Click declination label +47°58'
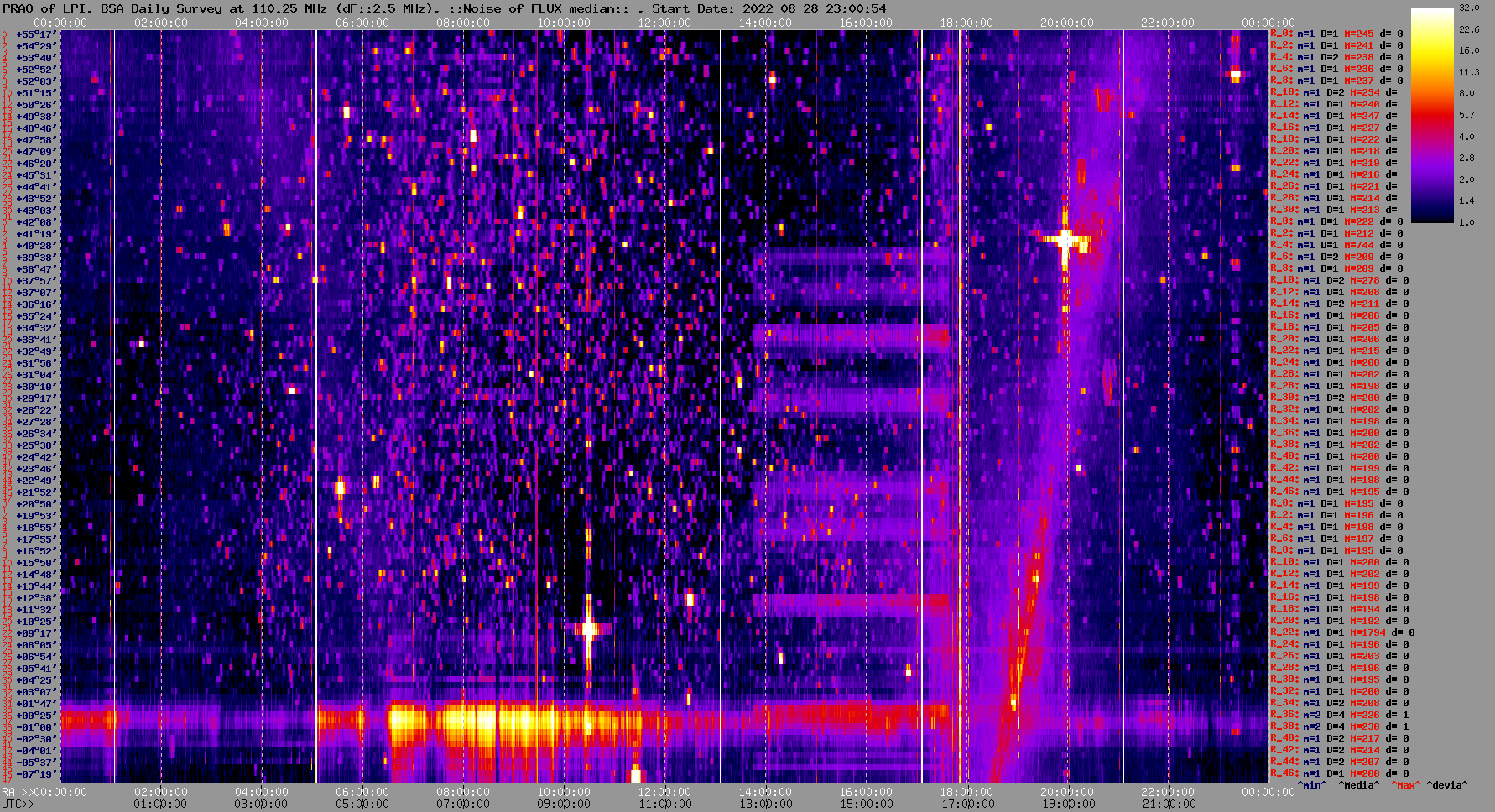1495x812 pixels. [36, 139]
